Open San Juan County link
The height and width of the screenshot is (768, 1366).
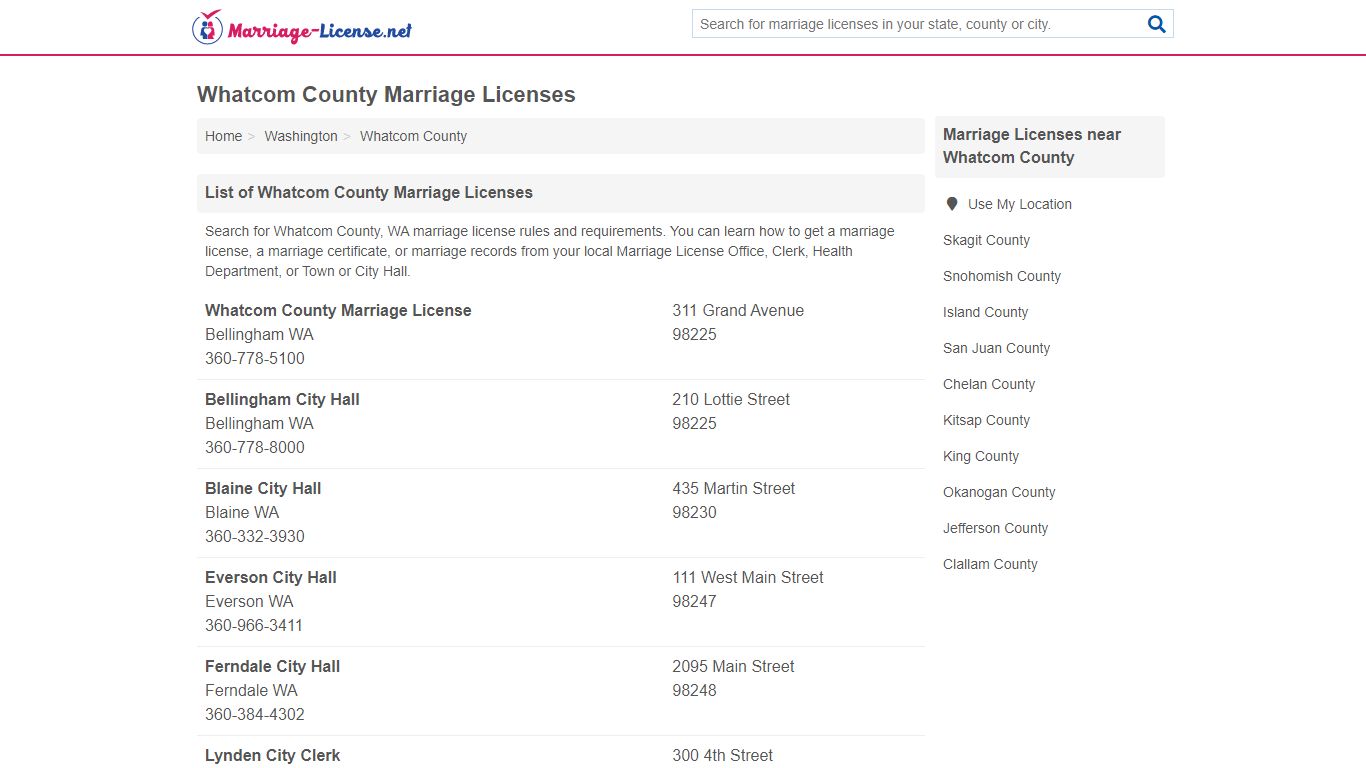point(996,348)
